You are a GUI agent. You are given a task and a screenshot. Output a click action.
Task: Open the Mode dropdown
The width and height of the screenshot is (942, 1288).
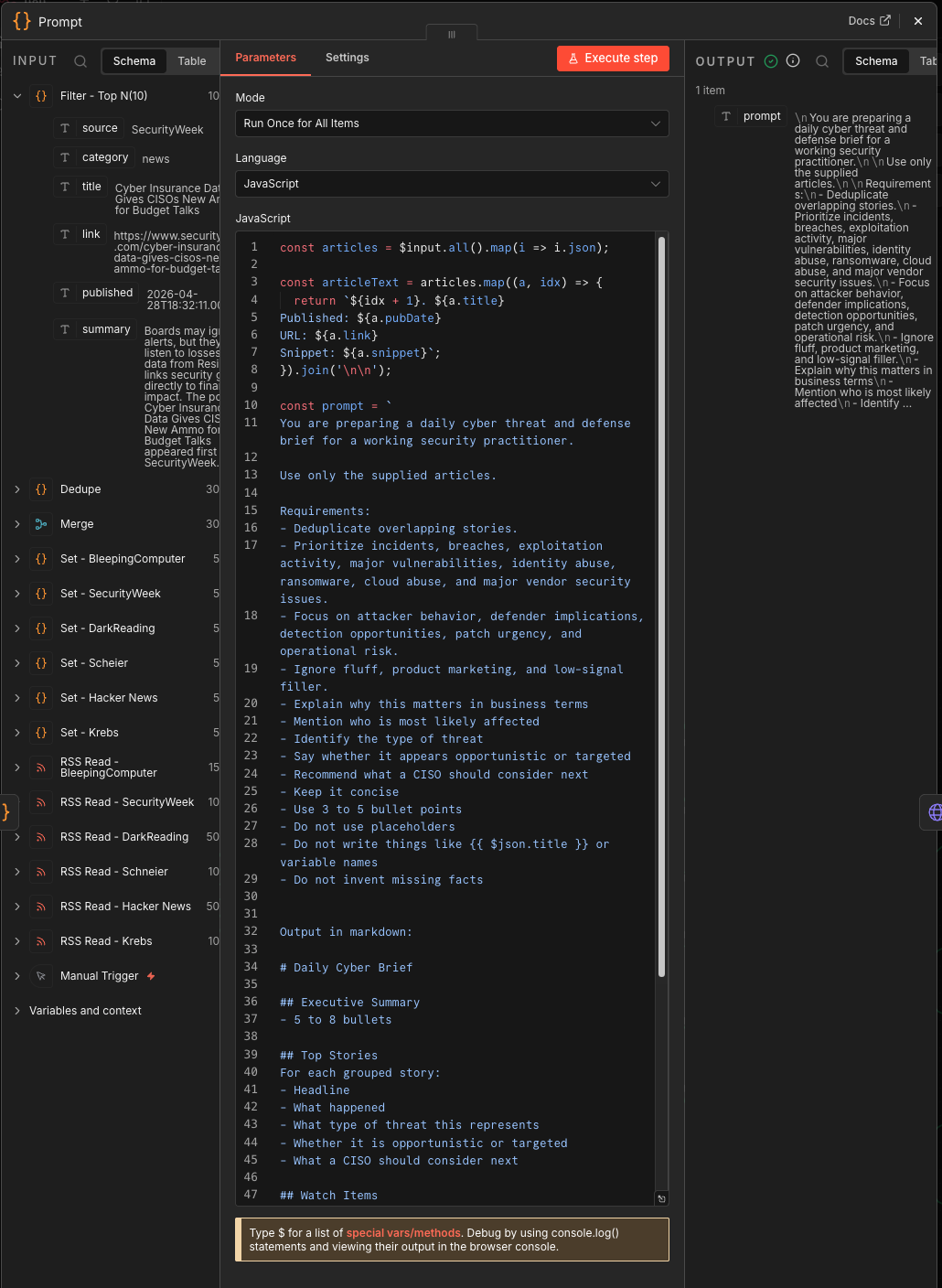click(x=452, y=123)
